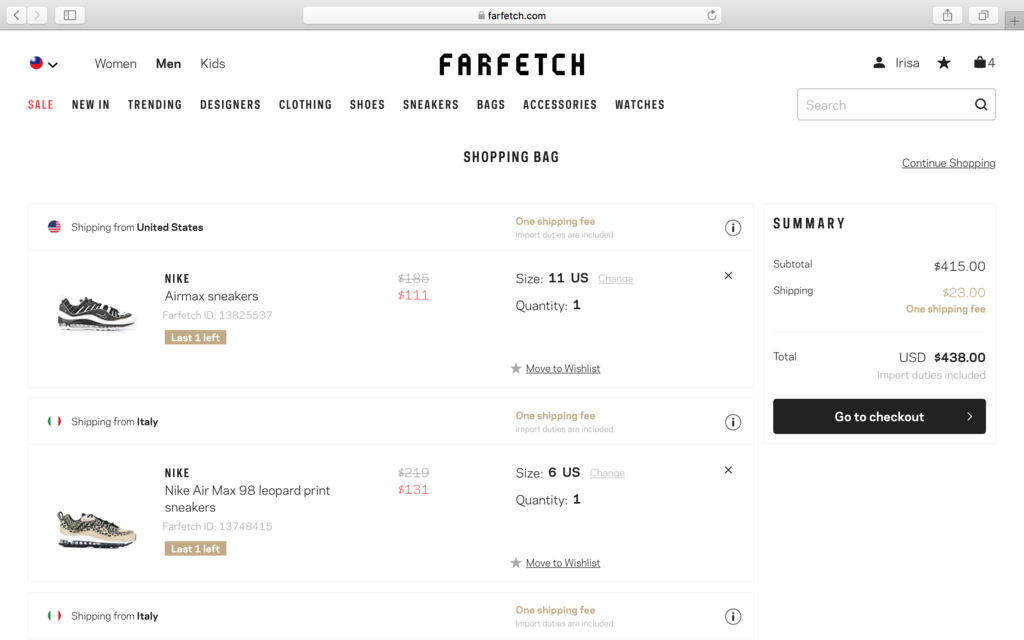Click the Safari share icon
The height and width of the screenshot is (640, 1024).
coord(947,15)
